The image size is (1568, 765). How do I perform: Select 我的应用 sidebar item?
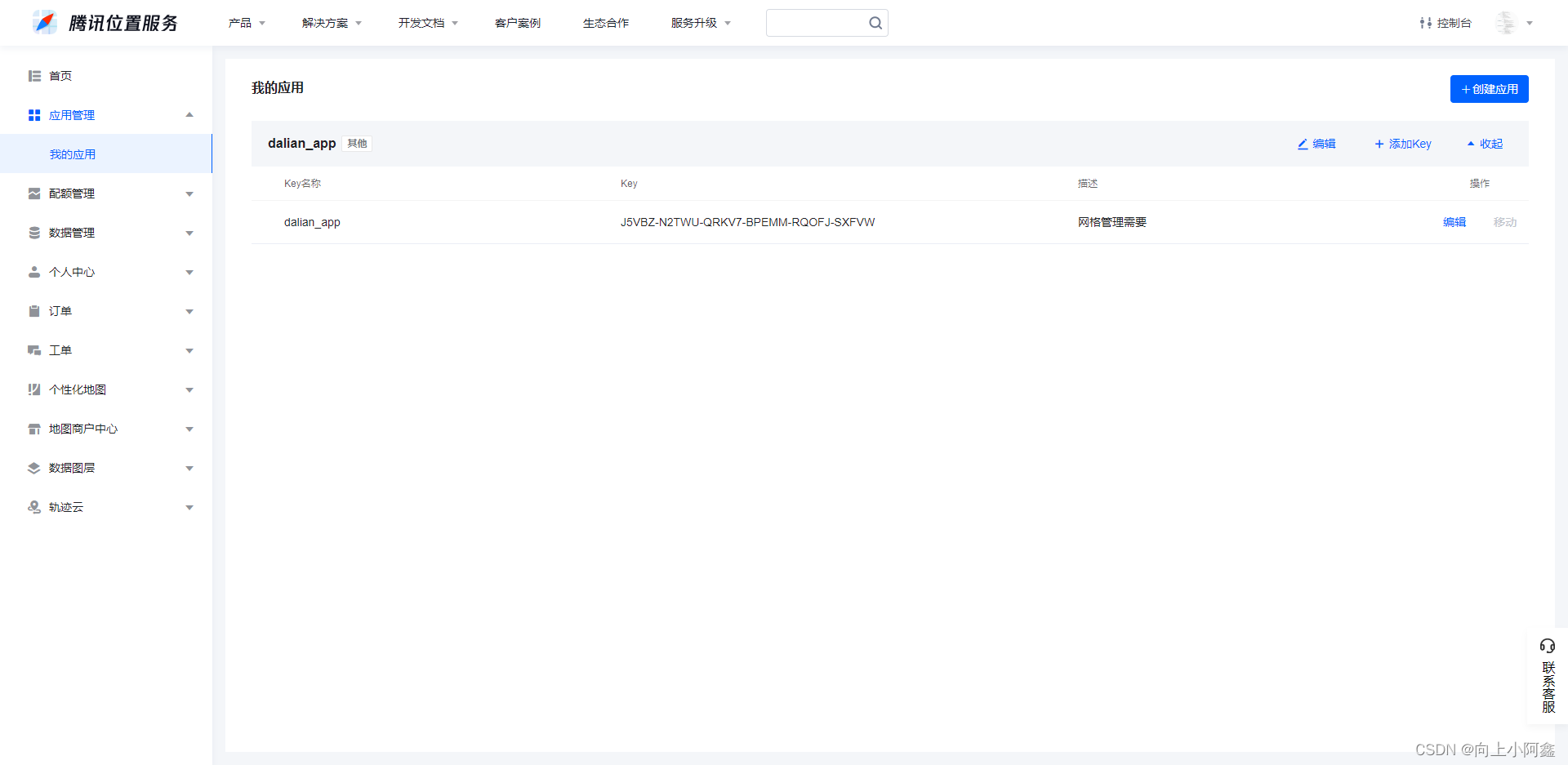pos(106,154)
